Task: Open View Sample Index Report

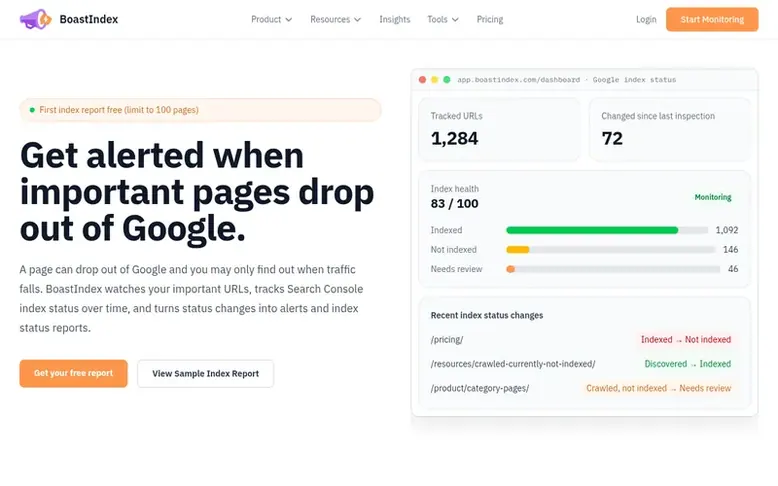Action: 205,373
